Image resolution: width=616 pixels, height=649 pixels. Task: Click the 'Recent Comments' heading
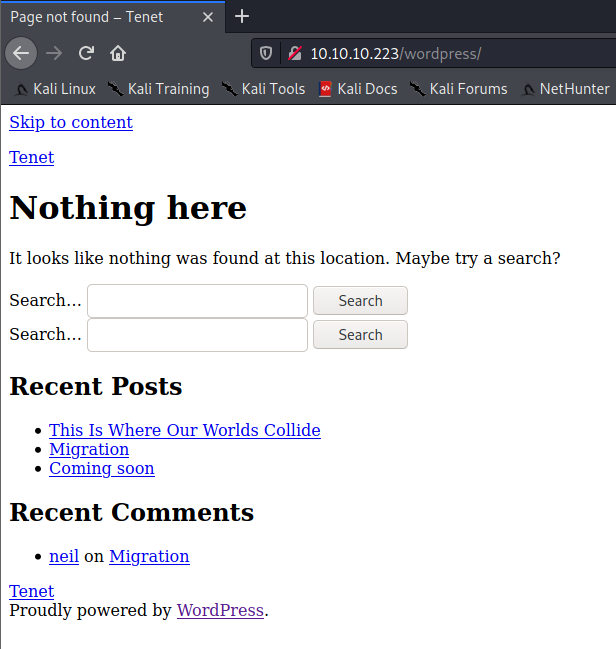click(x=132, y=512)
